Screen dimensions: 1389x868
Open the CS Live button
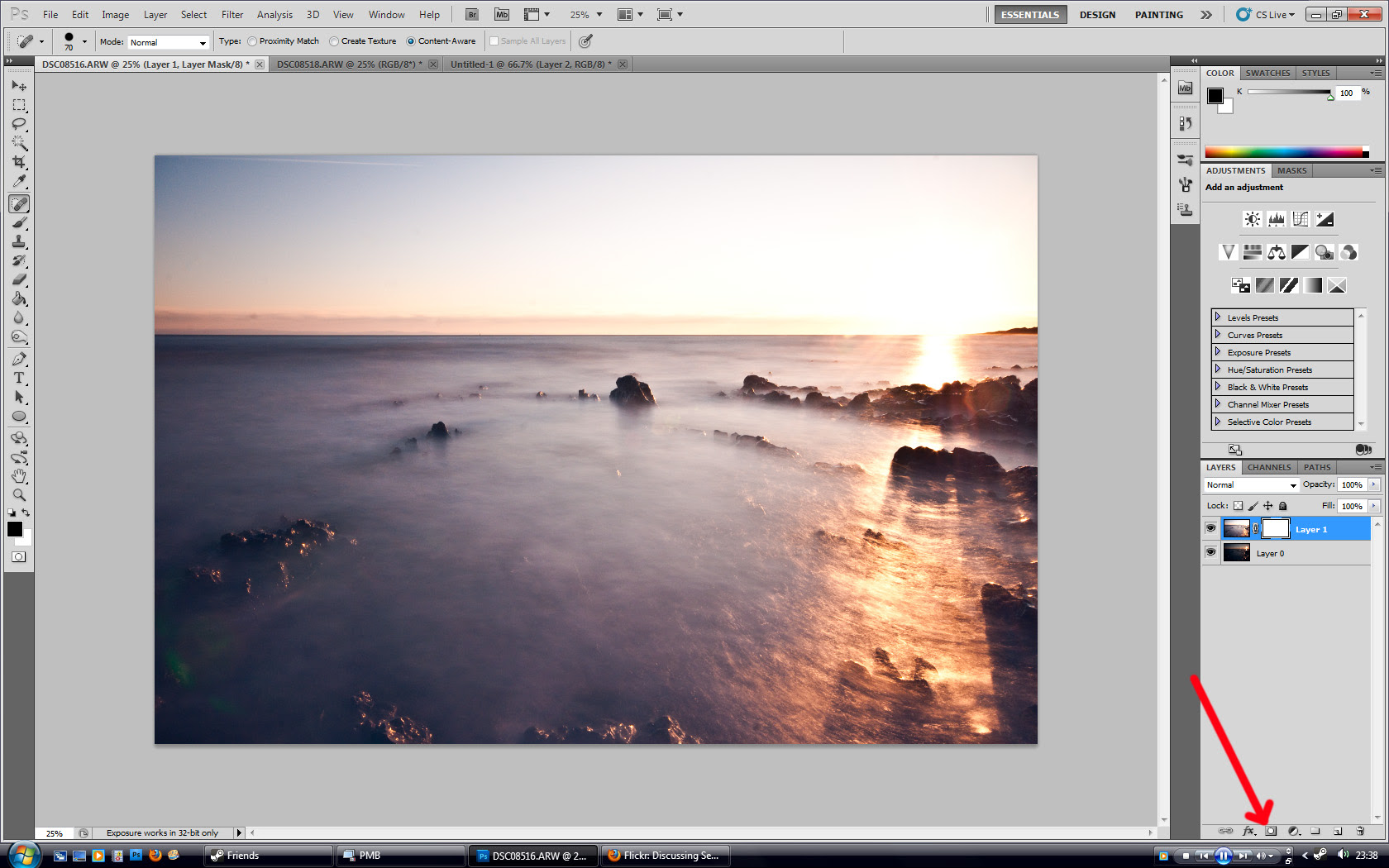(1266, 15)
